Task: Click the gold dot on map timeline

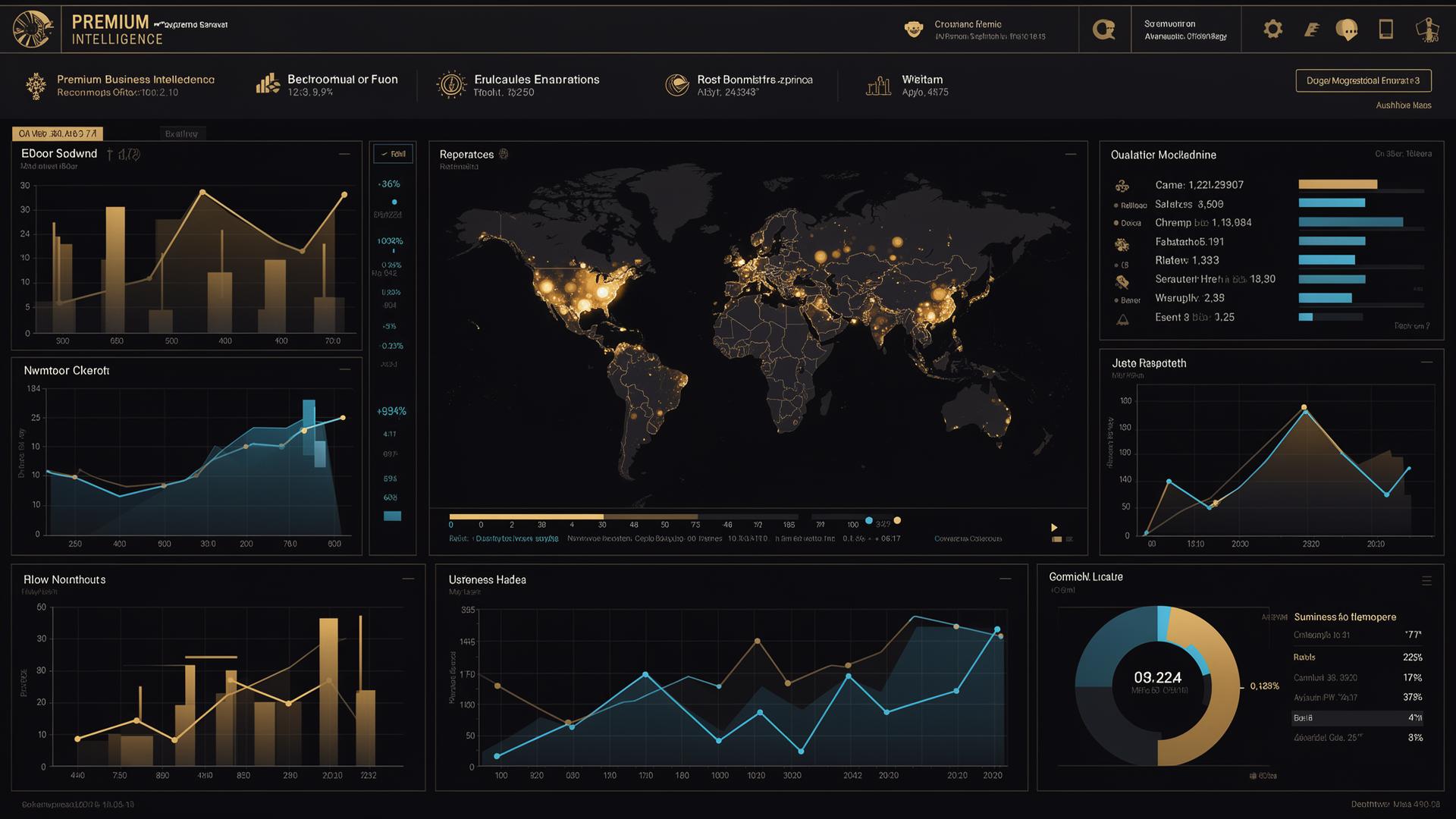Action: (897, 520)
